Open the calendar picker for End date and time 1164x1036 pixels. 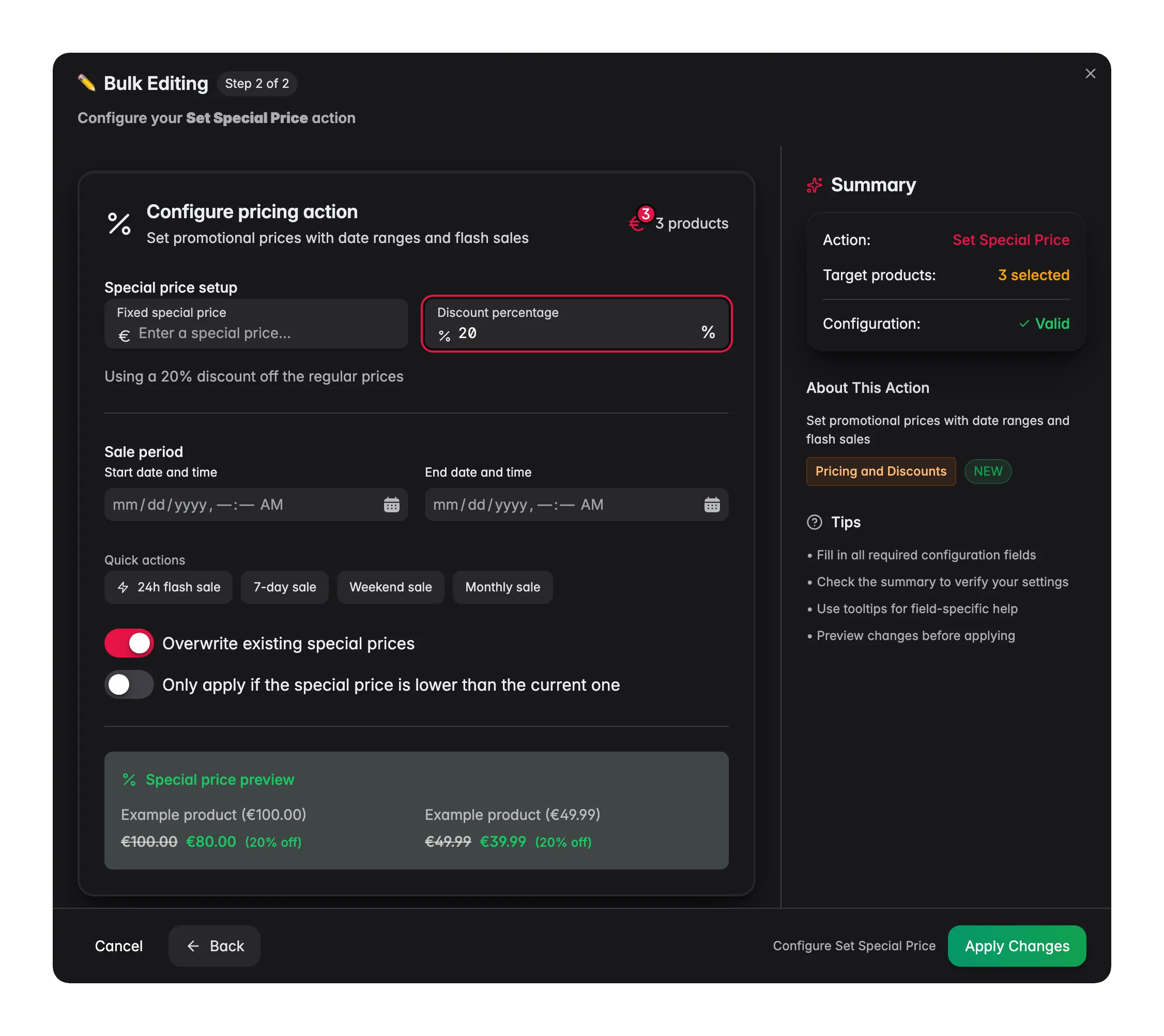coord(712,505)
